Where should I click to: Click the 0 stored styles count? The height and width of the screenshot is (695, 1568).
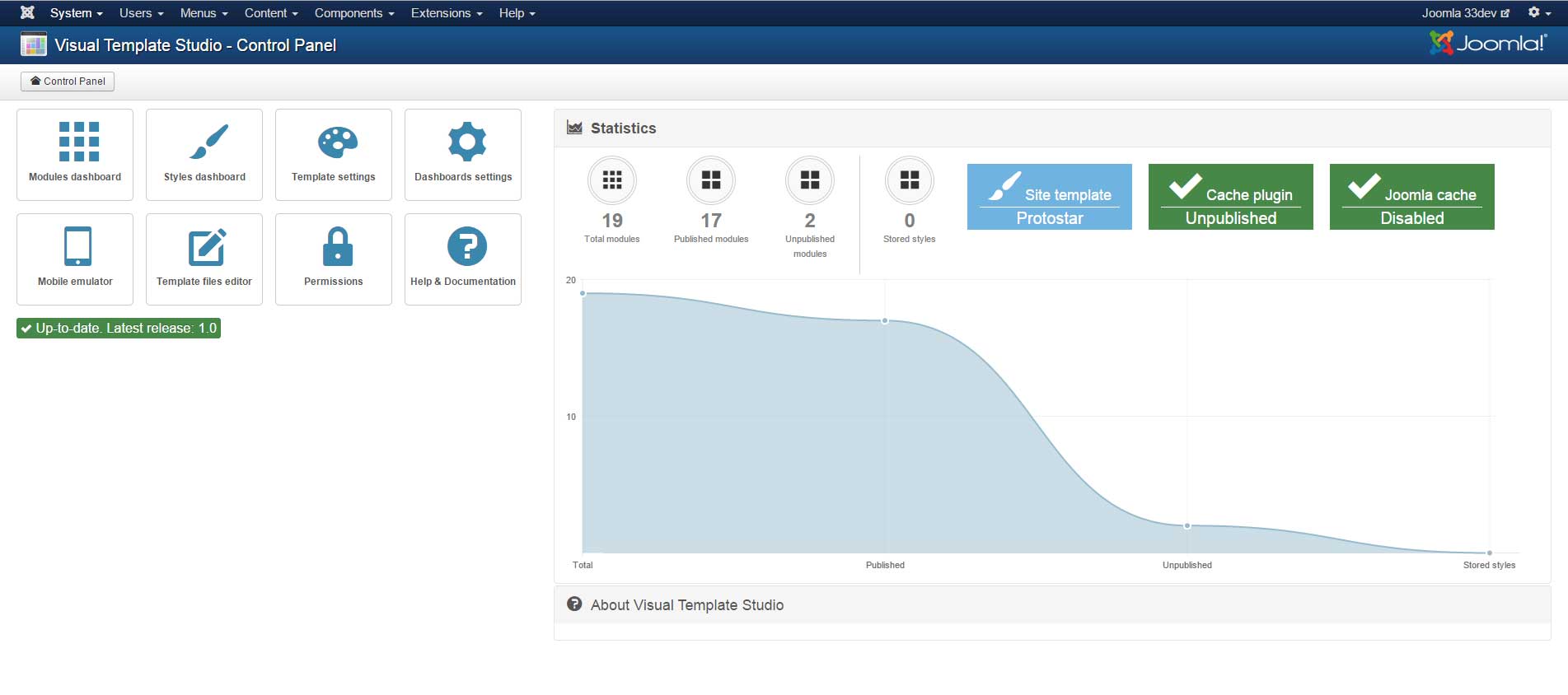point(910,221)
